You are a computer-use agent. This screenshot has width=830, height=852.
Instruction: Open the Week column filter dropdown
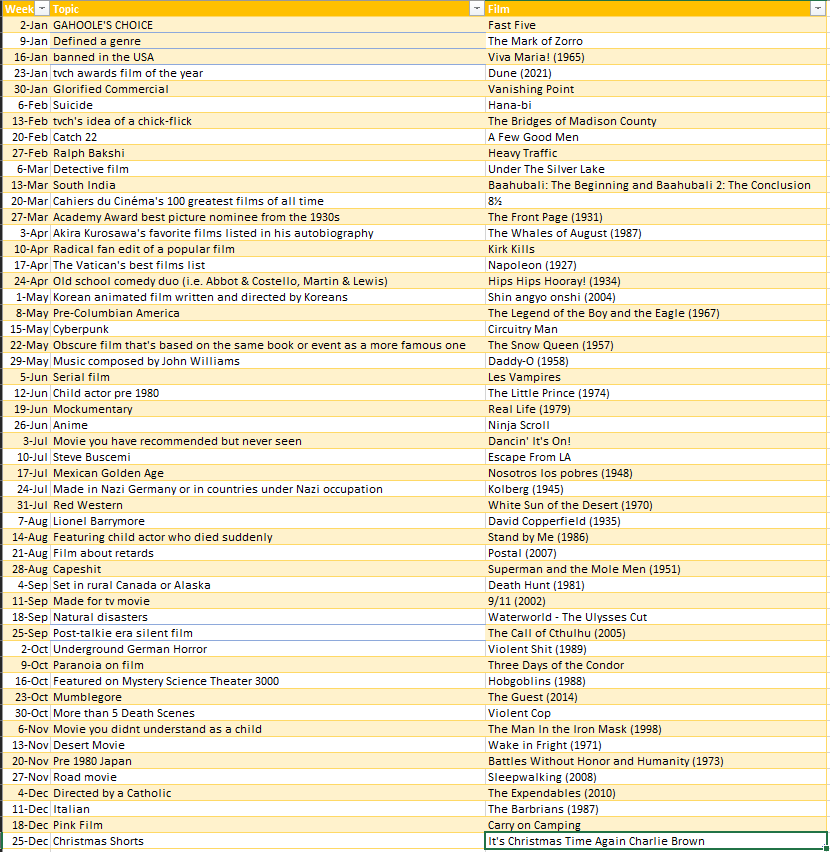pyautogui.click(x=42, y=9)
